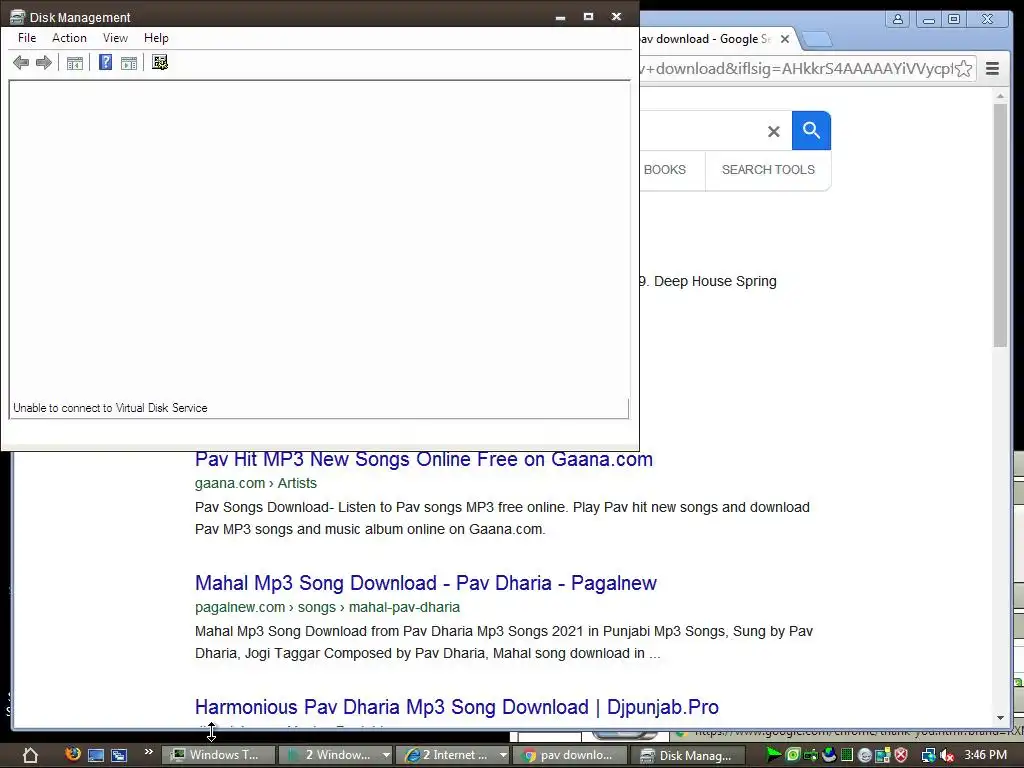Open the network connection tray icon
This screenshot has height=768, width=1024.
[928, 756]
